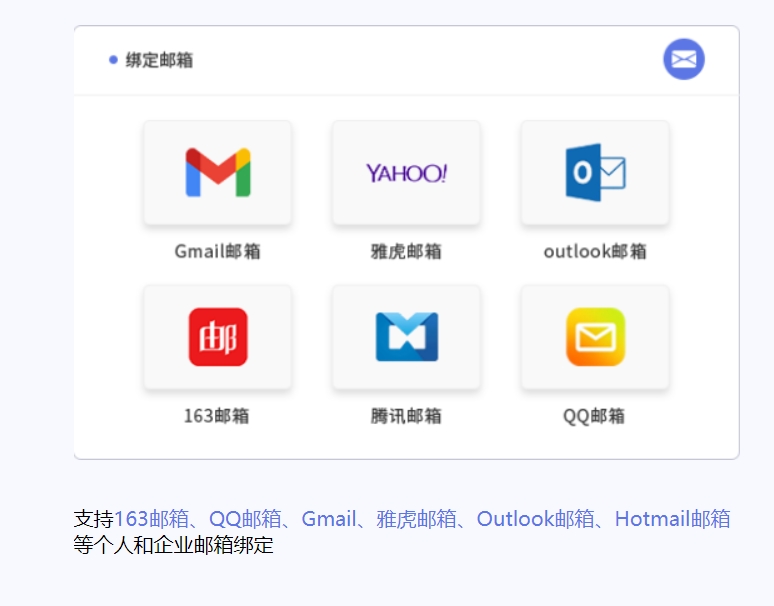Follow the Hotmail邮箱 link
This screenshot has height=606, width=774.
click(x=672, y=519)
